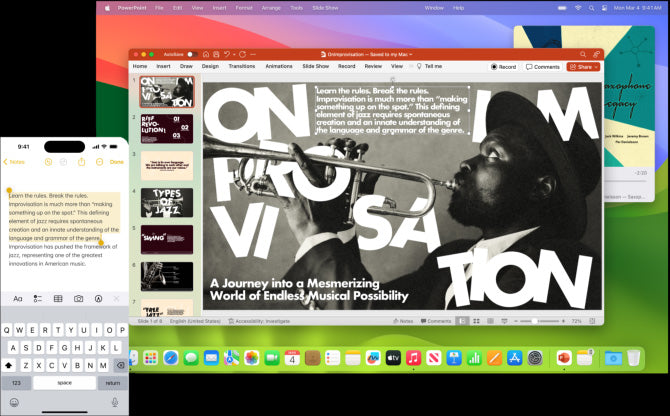Click the Home icon in title bar
Screen dimensions: 670x416
pos(205,54)
